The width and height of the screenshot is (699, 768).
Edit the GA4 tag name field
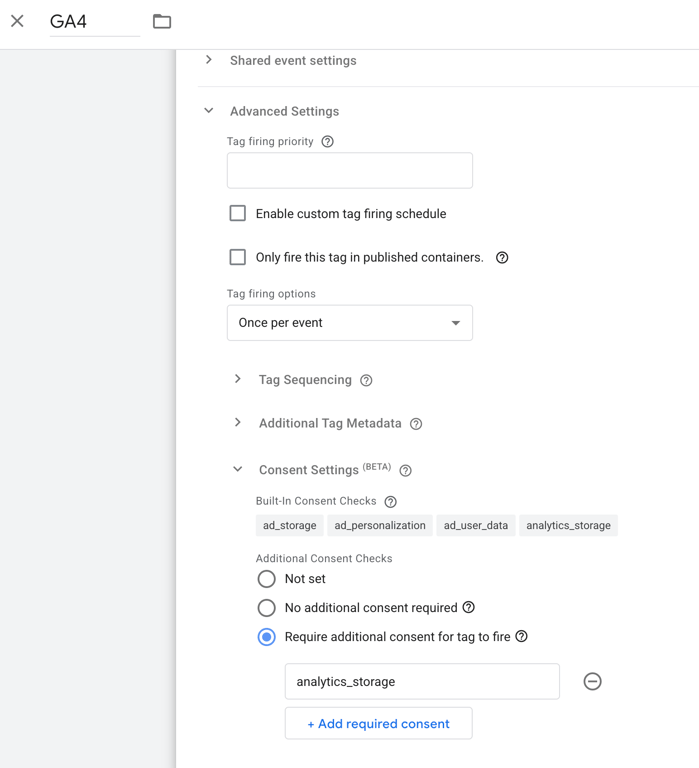tap(95, 22)
